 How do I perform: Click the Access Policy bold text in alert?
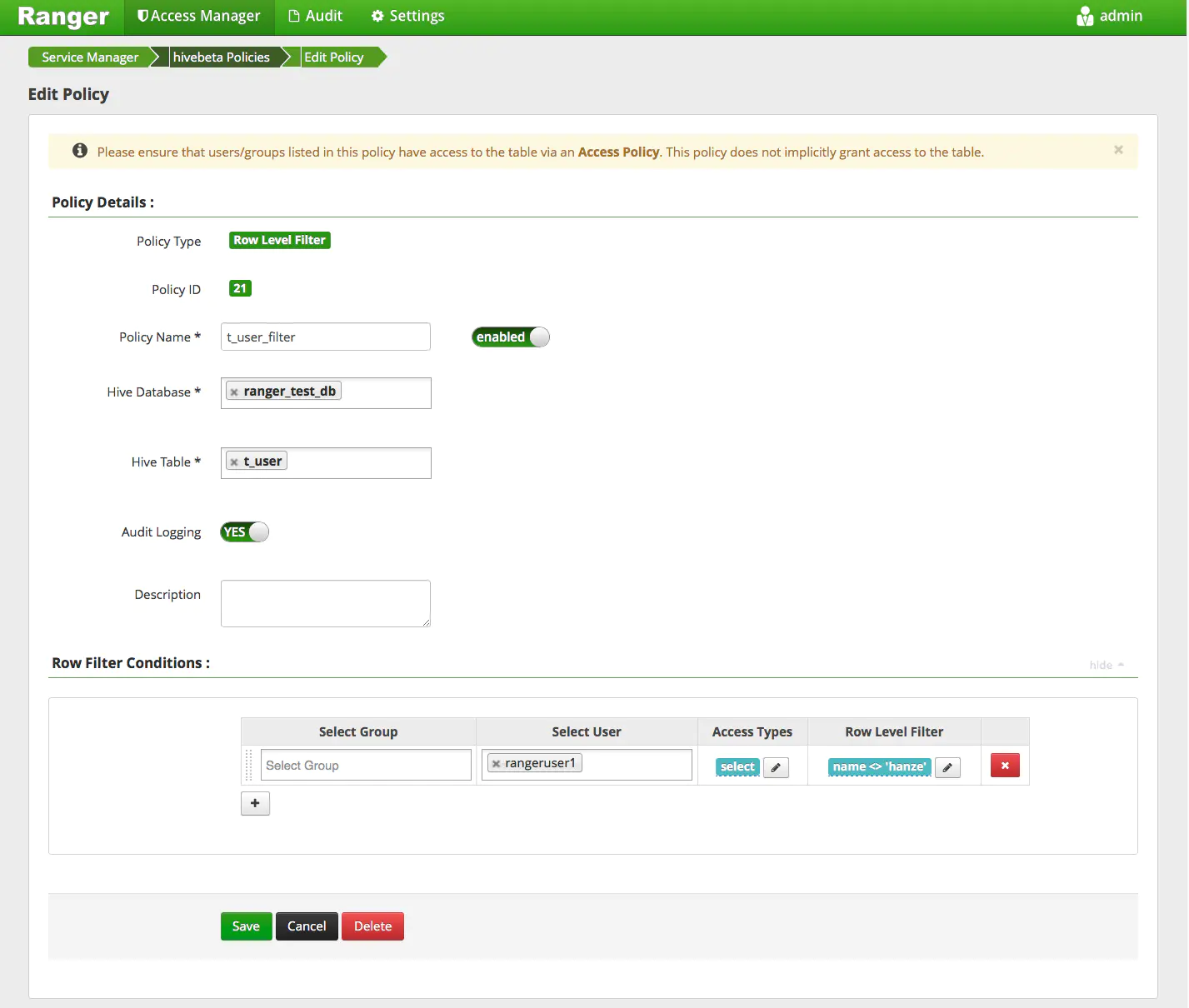pos(618,152)
